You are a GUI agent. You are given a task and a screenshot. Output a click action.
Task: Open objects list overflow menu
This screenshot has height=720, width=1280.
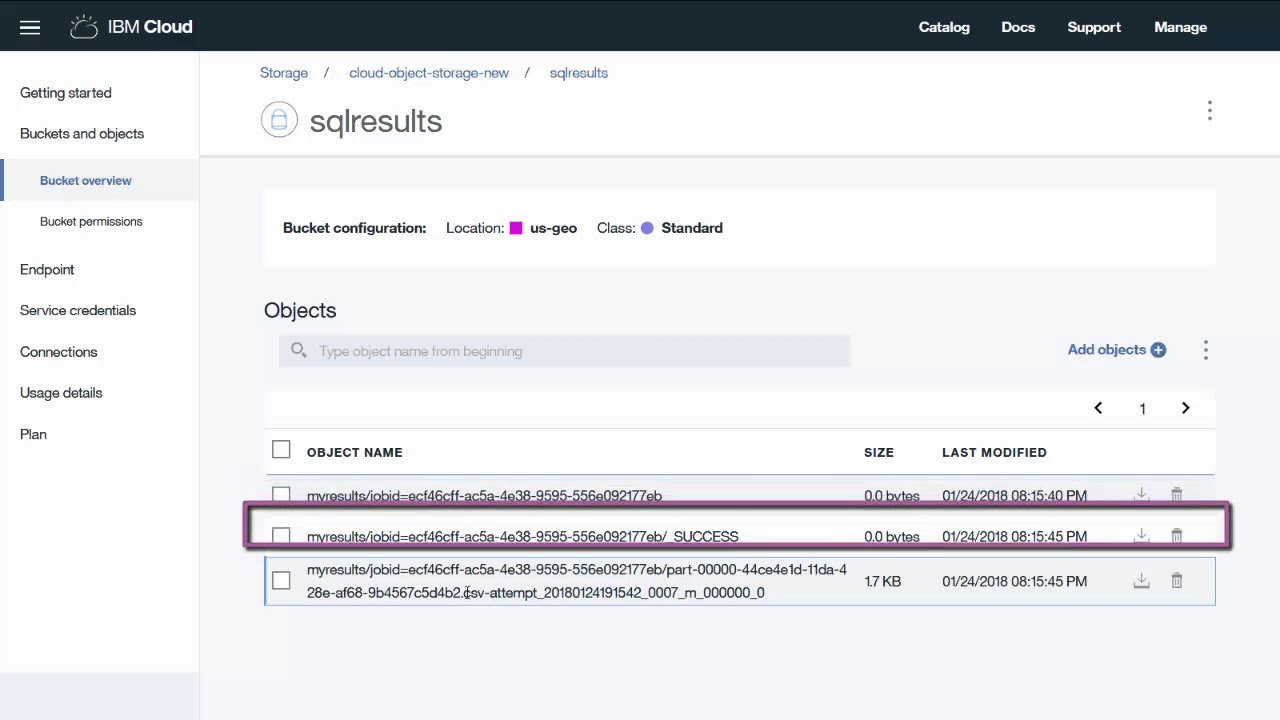(1206, 350)
